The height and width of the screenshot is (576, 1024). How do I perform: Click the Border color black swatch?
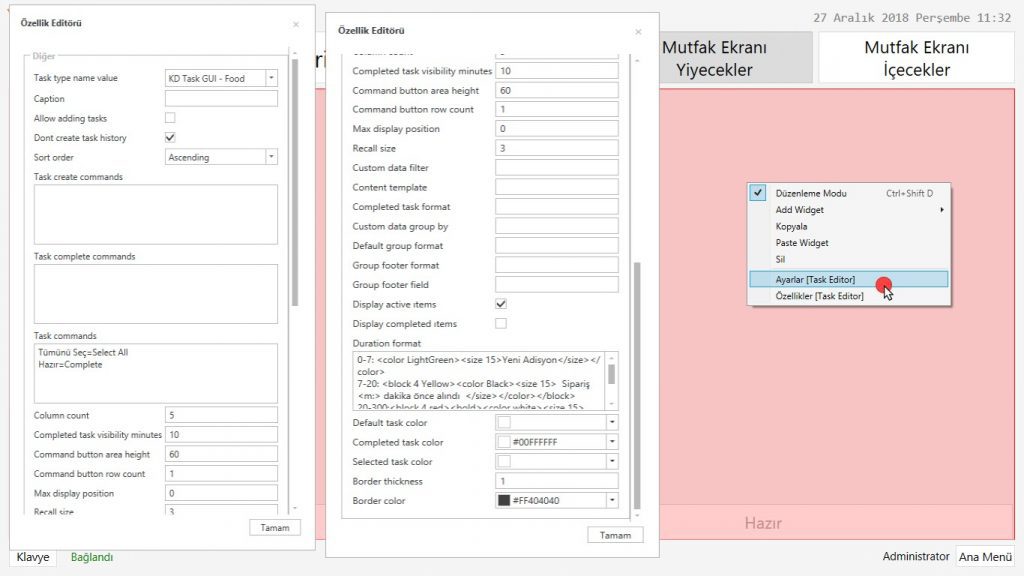pos(504,501)
